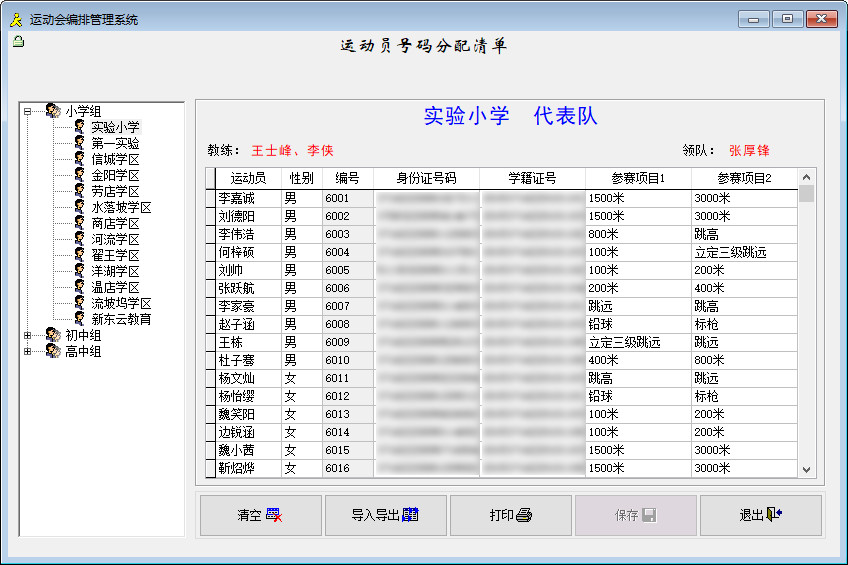Click the athlete name cell 杜子骞
Image resolution: width=848 pixels, height=565 pixels.
(x=248, y=360)
